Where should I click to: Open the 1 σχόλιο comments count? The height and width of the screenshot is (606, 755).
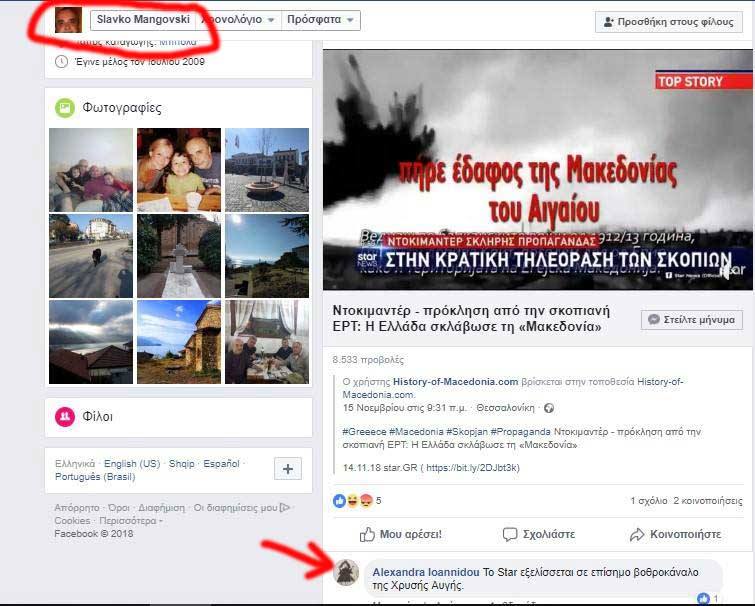[649, 501]
